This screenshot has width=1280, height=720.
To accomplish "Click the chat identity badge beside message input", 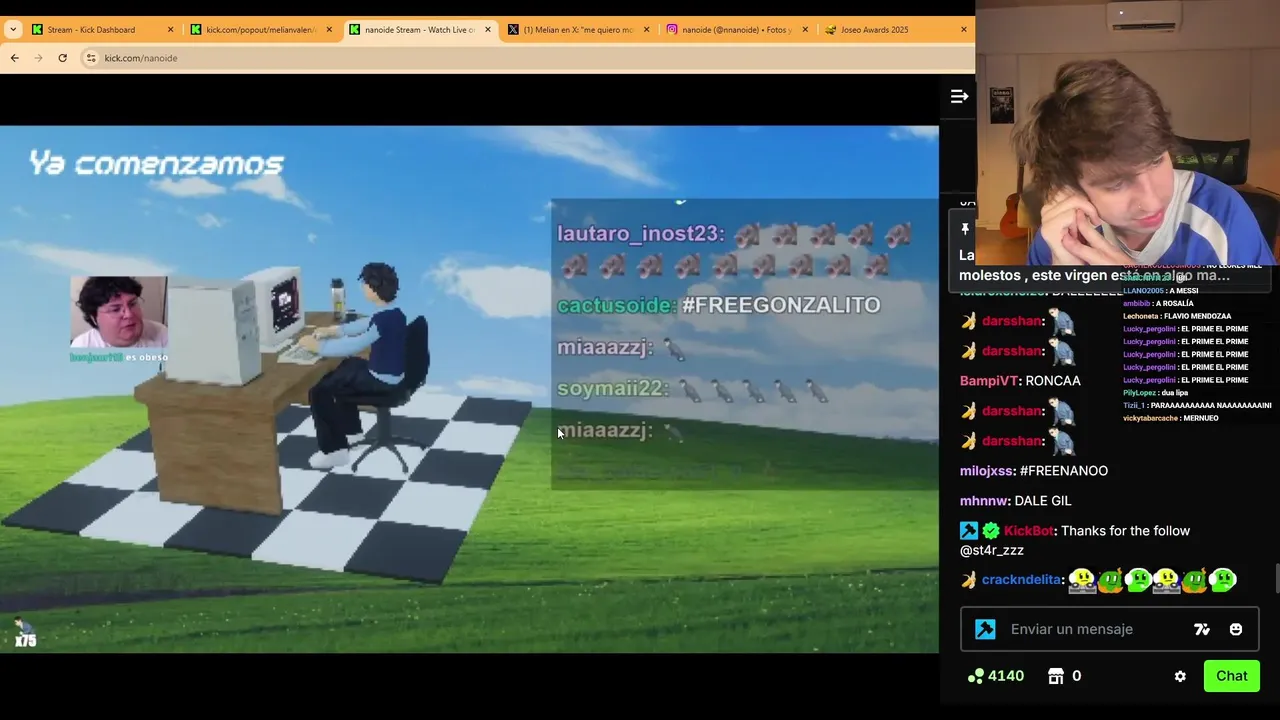I will click(x=985, y=629).
